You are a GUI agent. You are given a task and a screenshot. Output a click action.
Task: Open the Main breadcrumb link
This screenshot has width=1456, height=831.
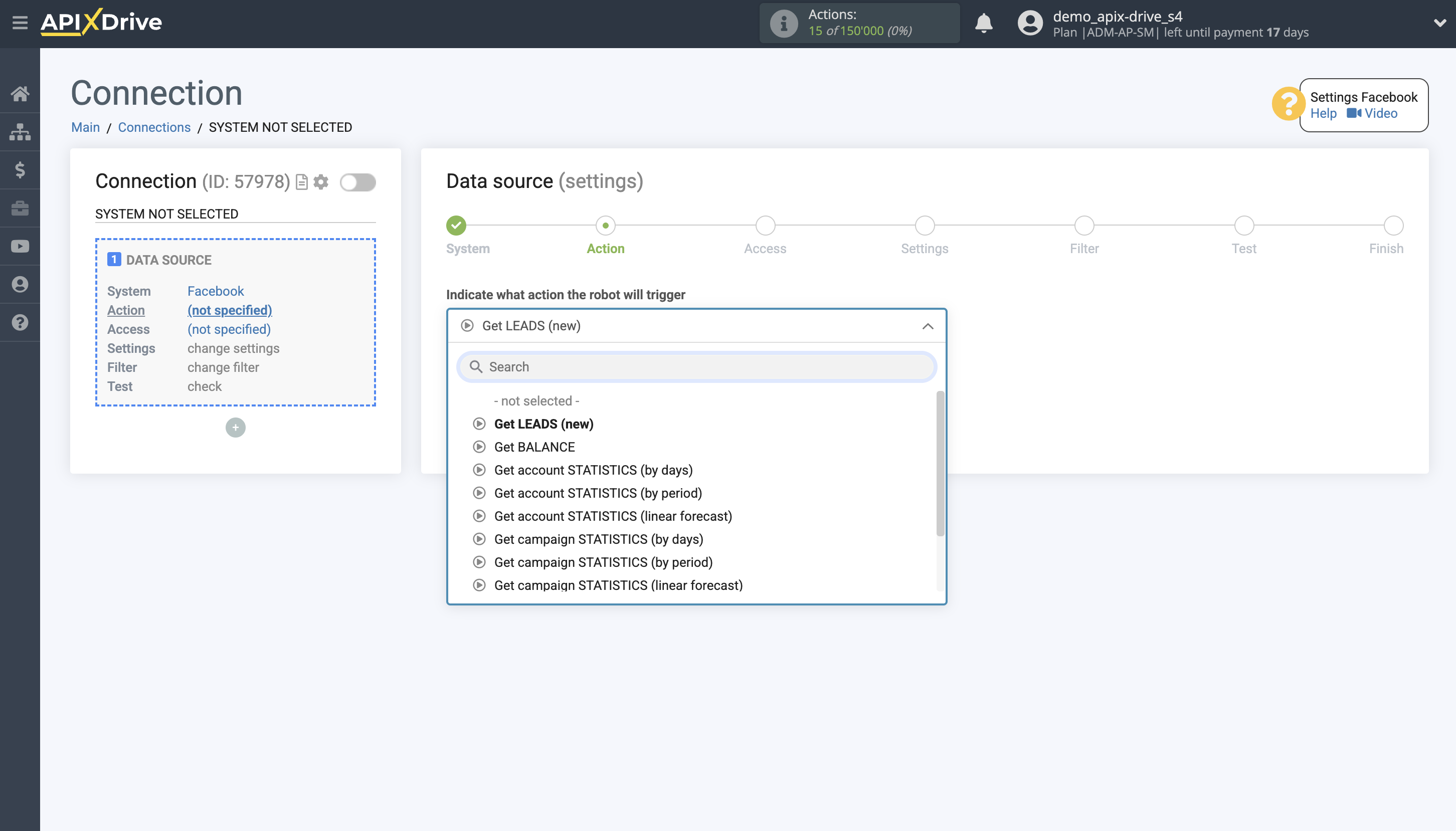click(x=85, y=127)
